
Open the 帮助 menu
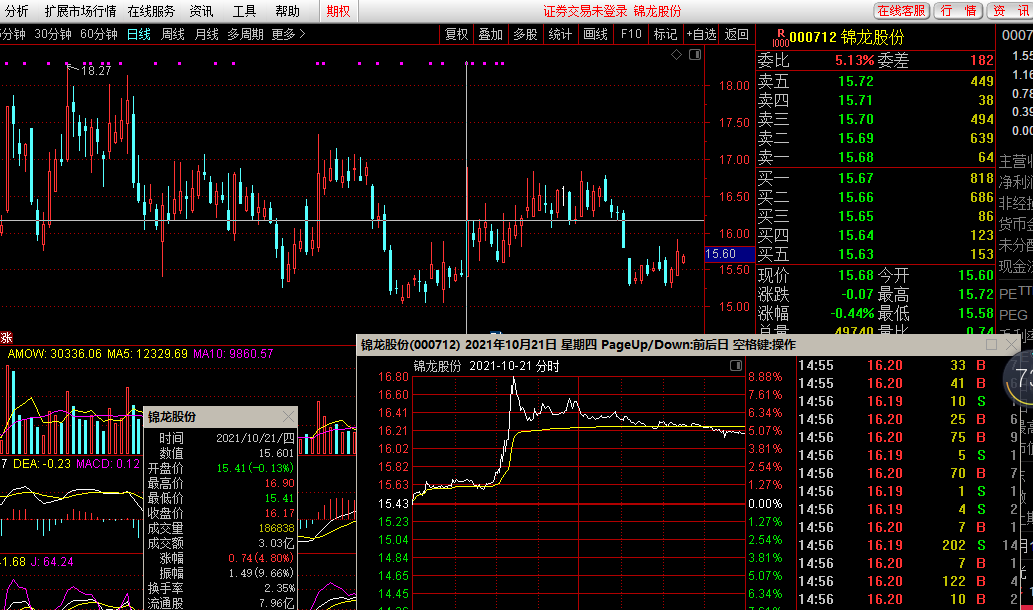click(287, 11)
